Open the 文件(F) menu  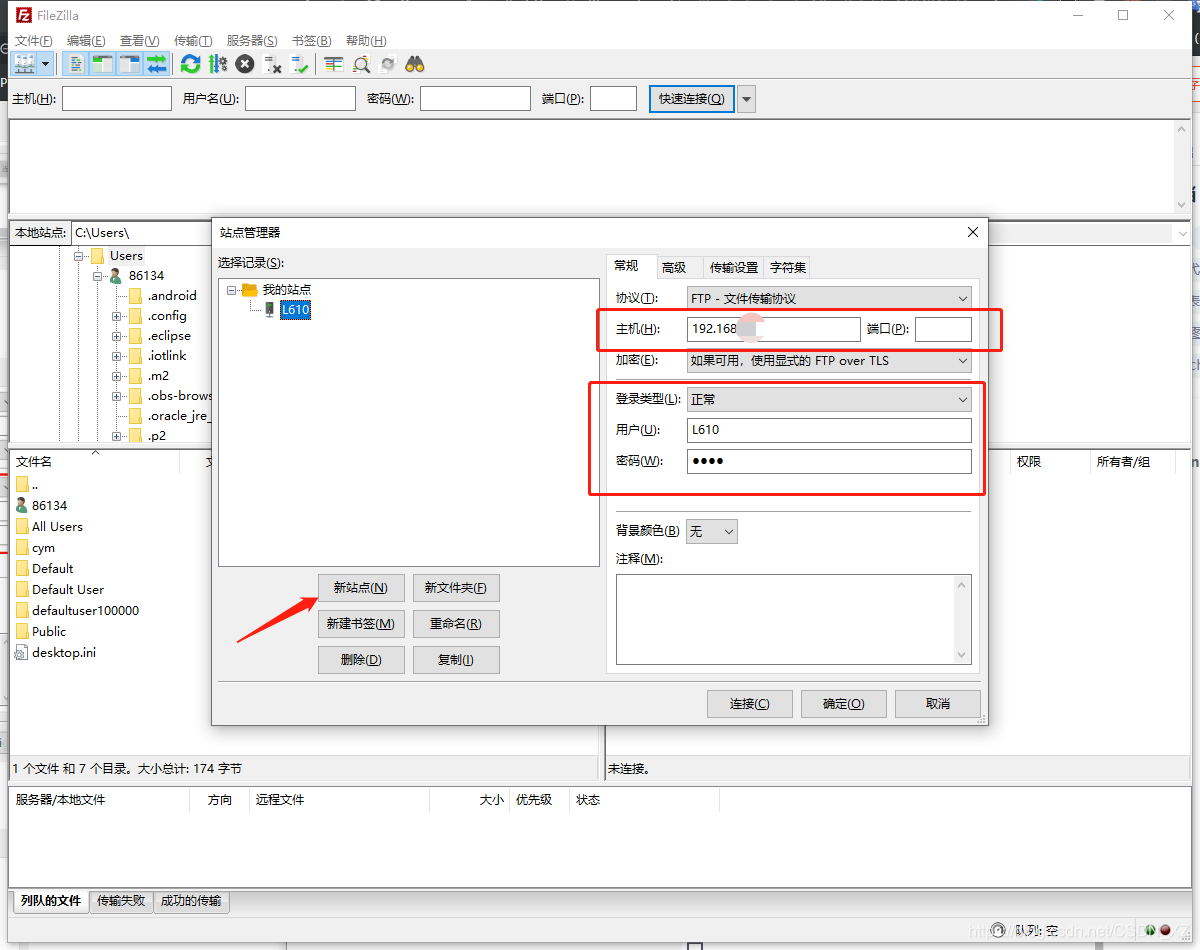(x=33, y=41)
